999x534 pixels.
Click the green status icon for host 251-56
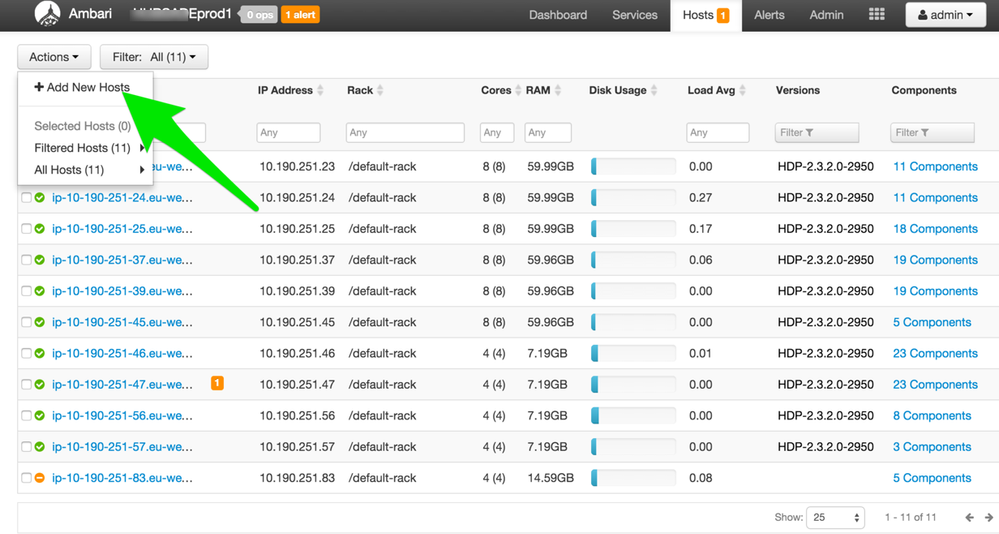click(x=40, y=416)
